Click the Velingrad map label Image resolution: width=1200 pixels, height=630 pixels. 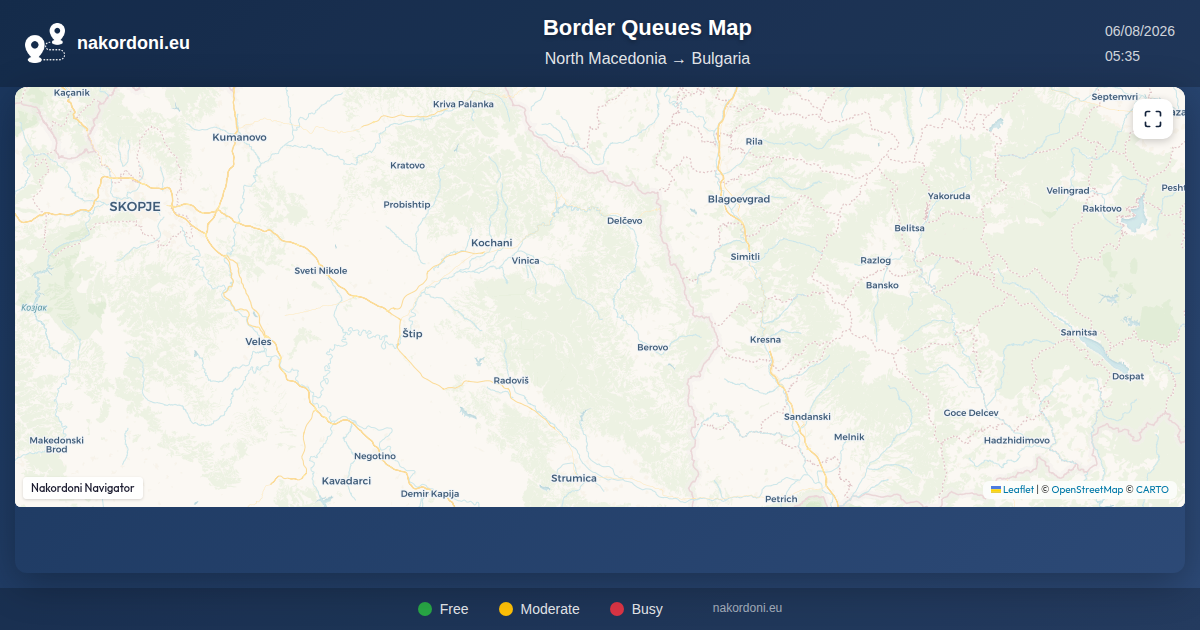pyautogui.click(x=1068, y=190)
